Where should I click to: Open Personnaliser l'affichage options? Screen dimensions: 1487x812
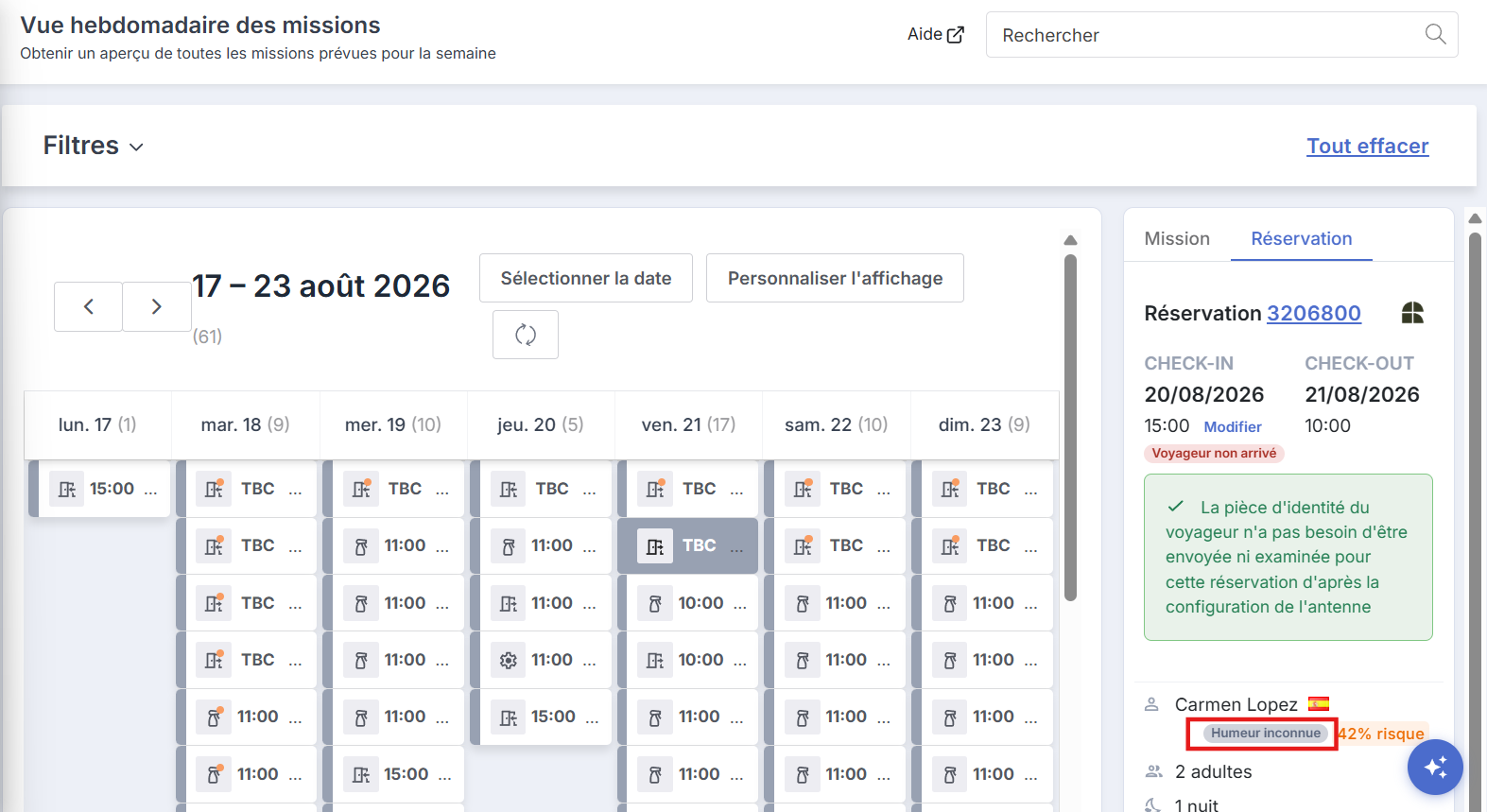pyautogui.click(x=835, y=278)
